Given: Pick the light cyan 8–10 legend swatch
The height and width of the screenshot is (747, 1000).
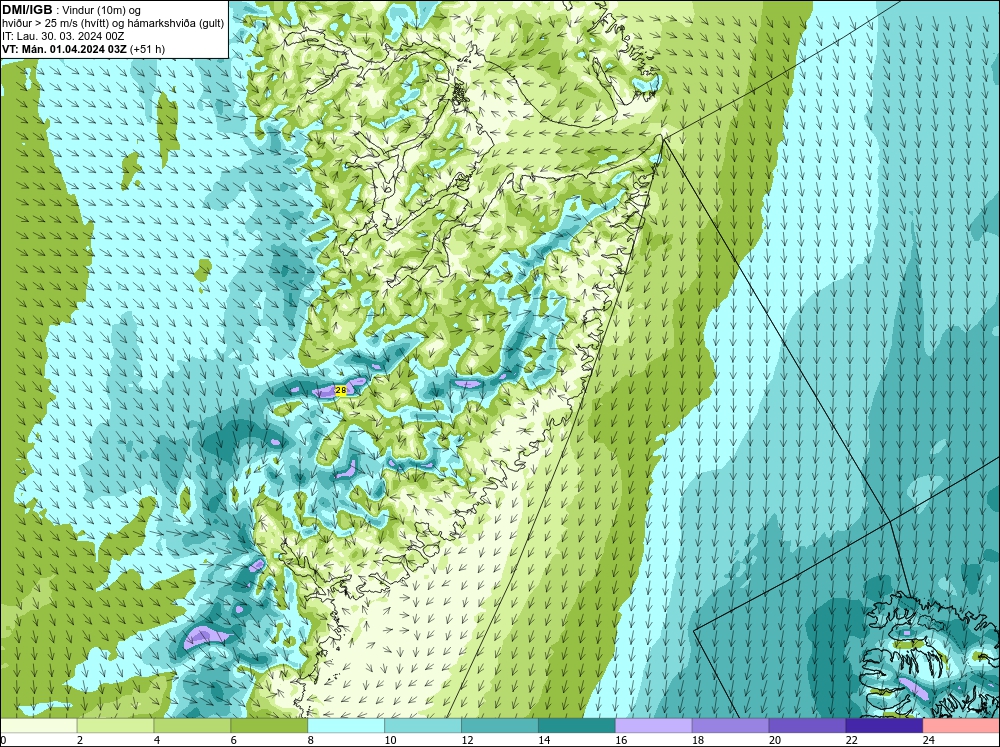Looking at the screenshot, I should tap(346, 726).
